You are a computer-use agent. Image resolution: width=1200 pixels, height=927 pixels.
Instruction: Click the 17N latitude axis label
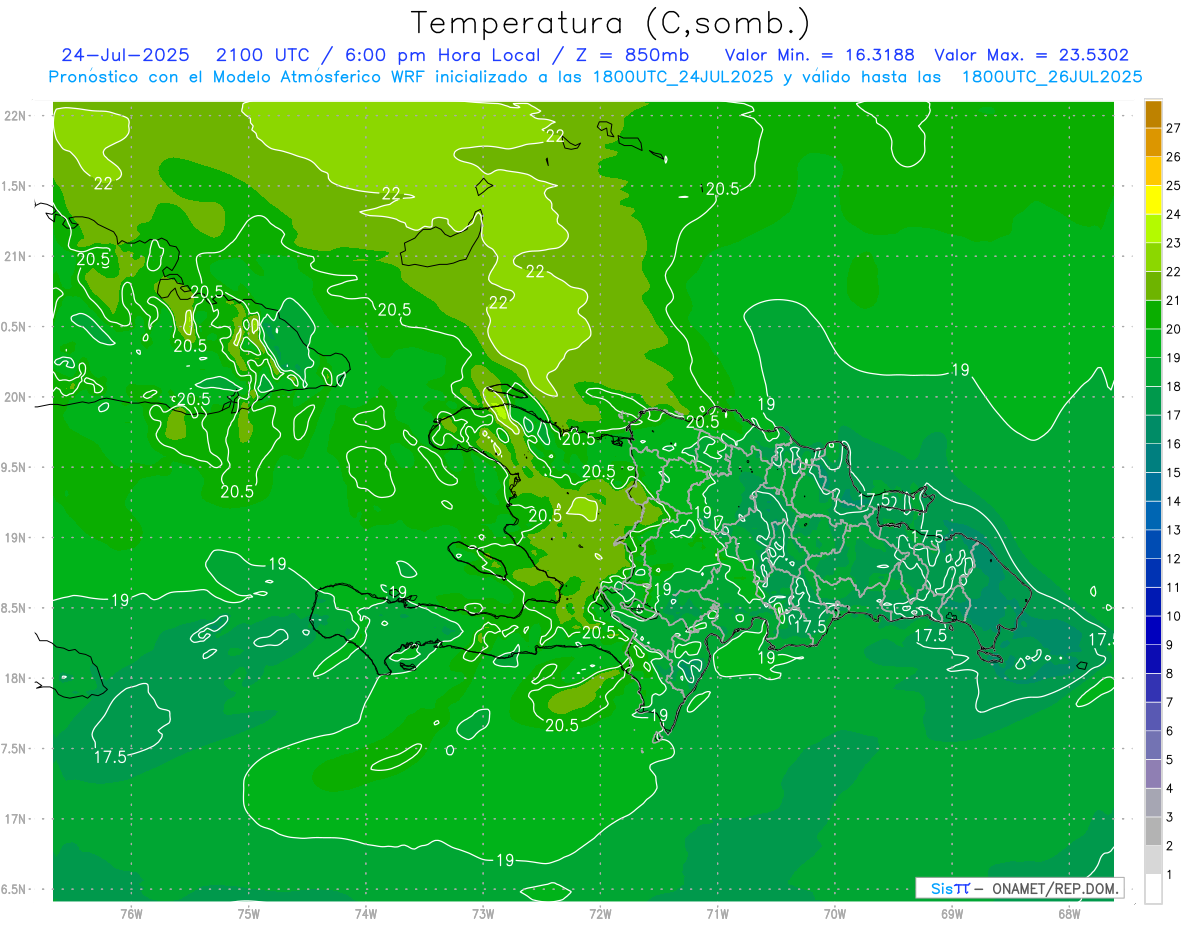pyautogui.click(x=16, y=819)
